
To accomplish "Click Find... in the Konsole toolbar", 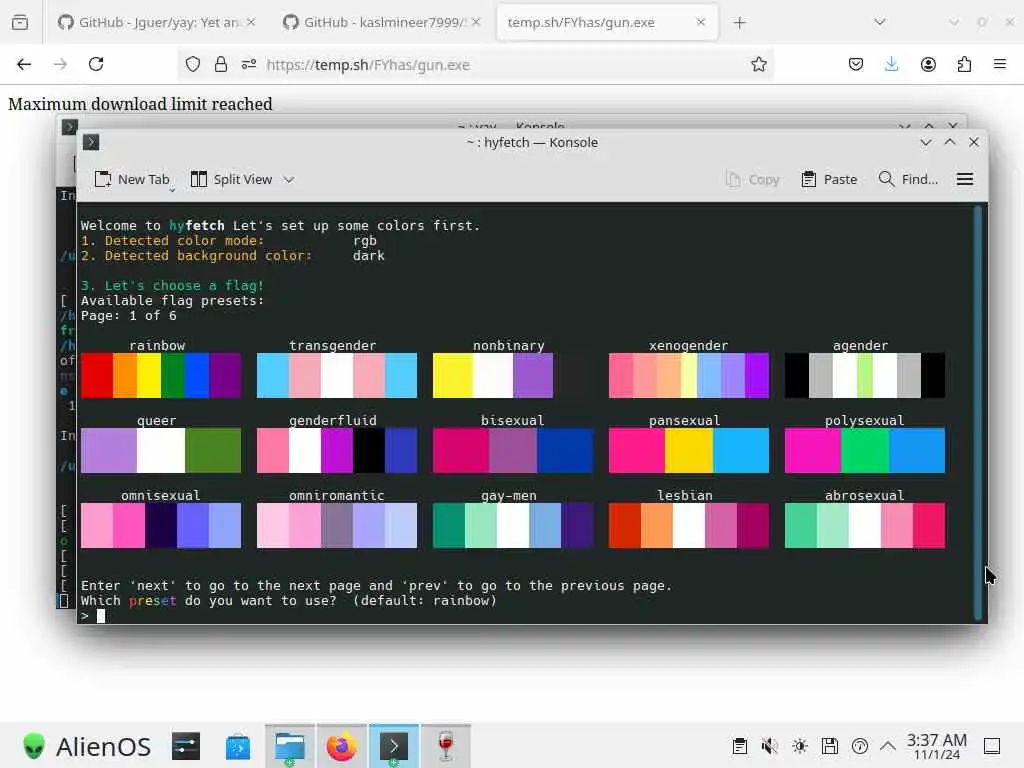I will pyautogui.click(x=908, y=179).
